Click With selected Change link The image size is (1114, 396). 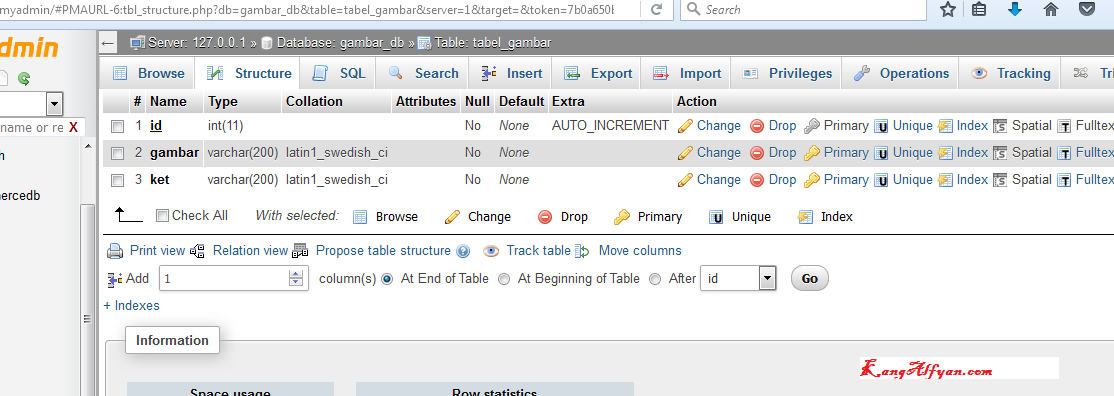click(x=490, y=217)
